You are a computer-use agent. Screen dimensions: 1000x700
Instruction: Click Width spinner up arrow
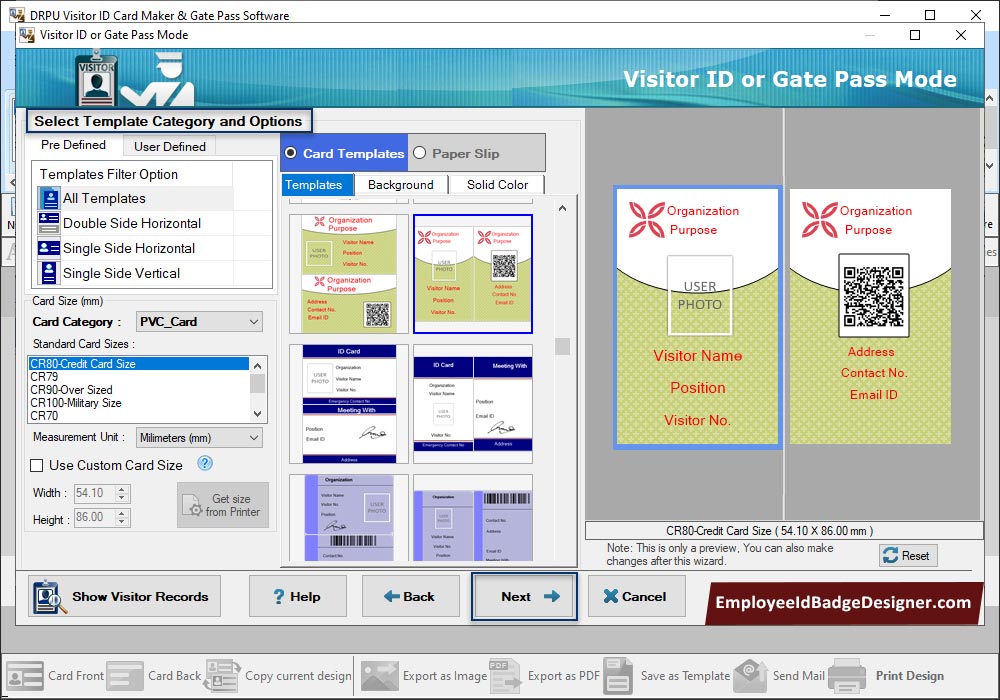122,489
